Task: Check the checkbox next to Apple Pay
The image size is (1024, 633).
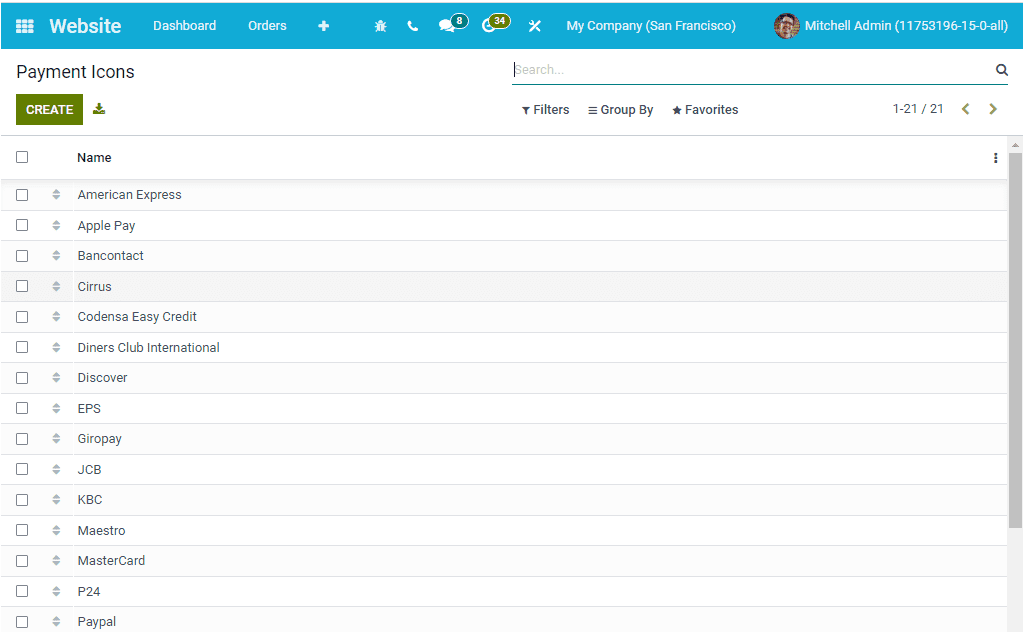Action: tap(21, 225)
